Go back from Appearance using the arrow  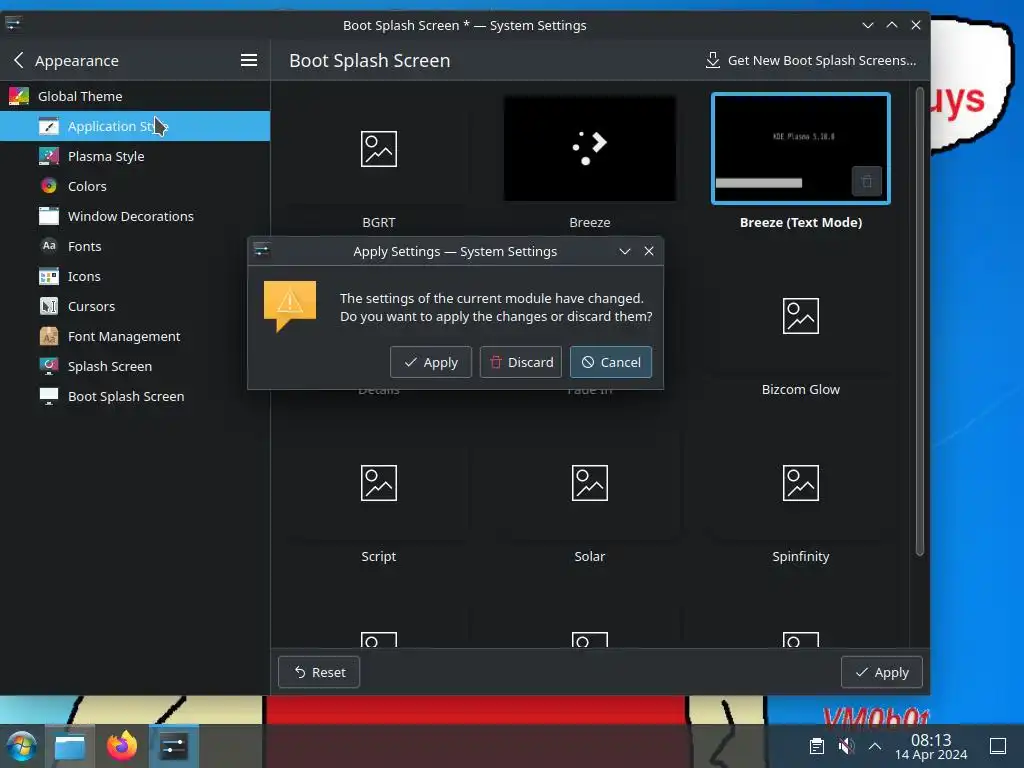tap(18, 60)
